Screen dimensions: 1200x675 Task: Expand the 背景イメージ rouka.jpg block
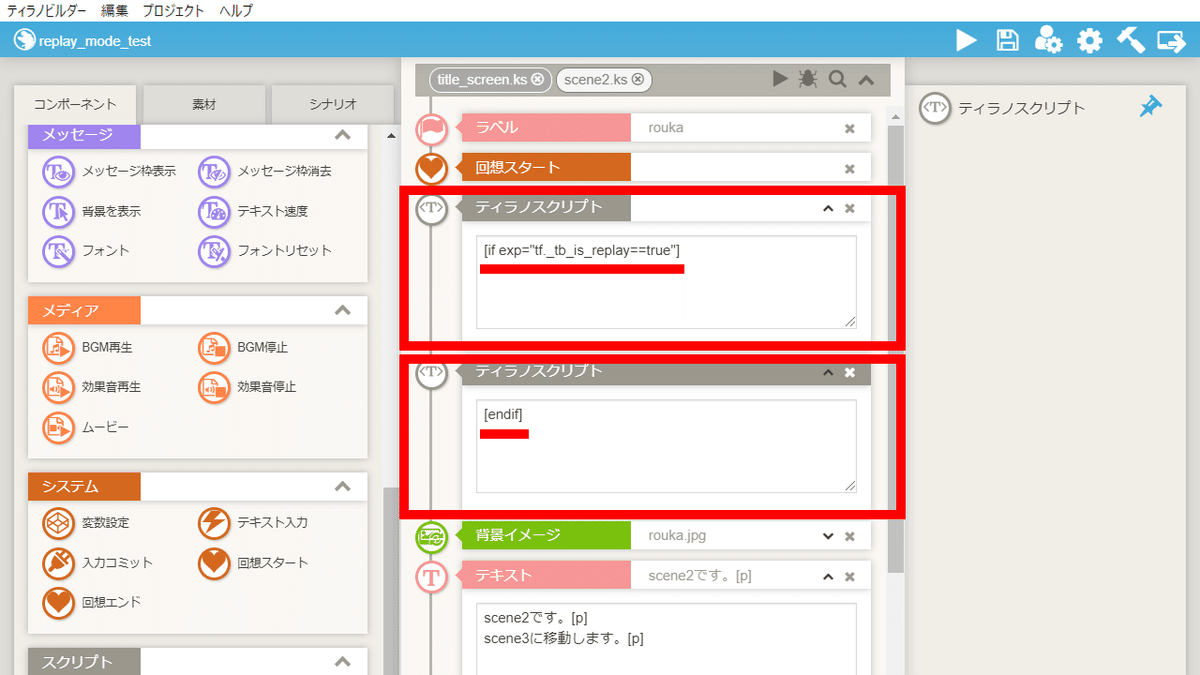click(827, 536)
